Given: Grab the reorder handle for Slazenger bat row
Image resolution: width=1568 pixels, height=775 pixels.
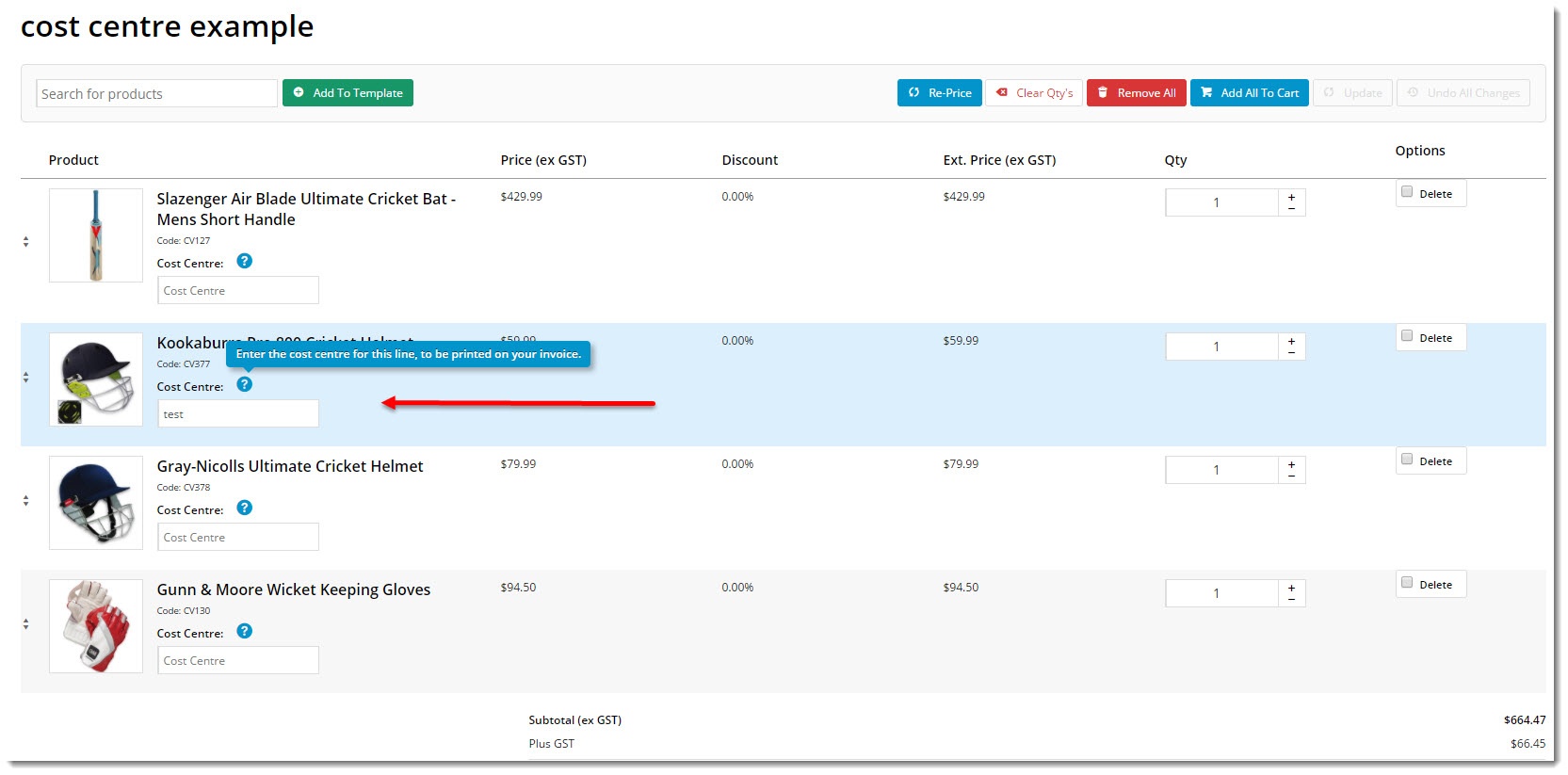Looking at the screenshot, I should (x=25, y=242).
